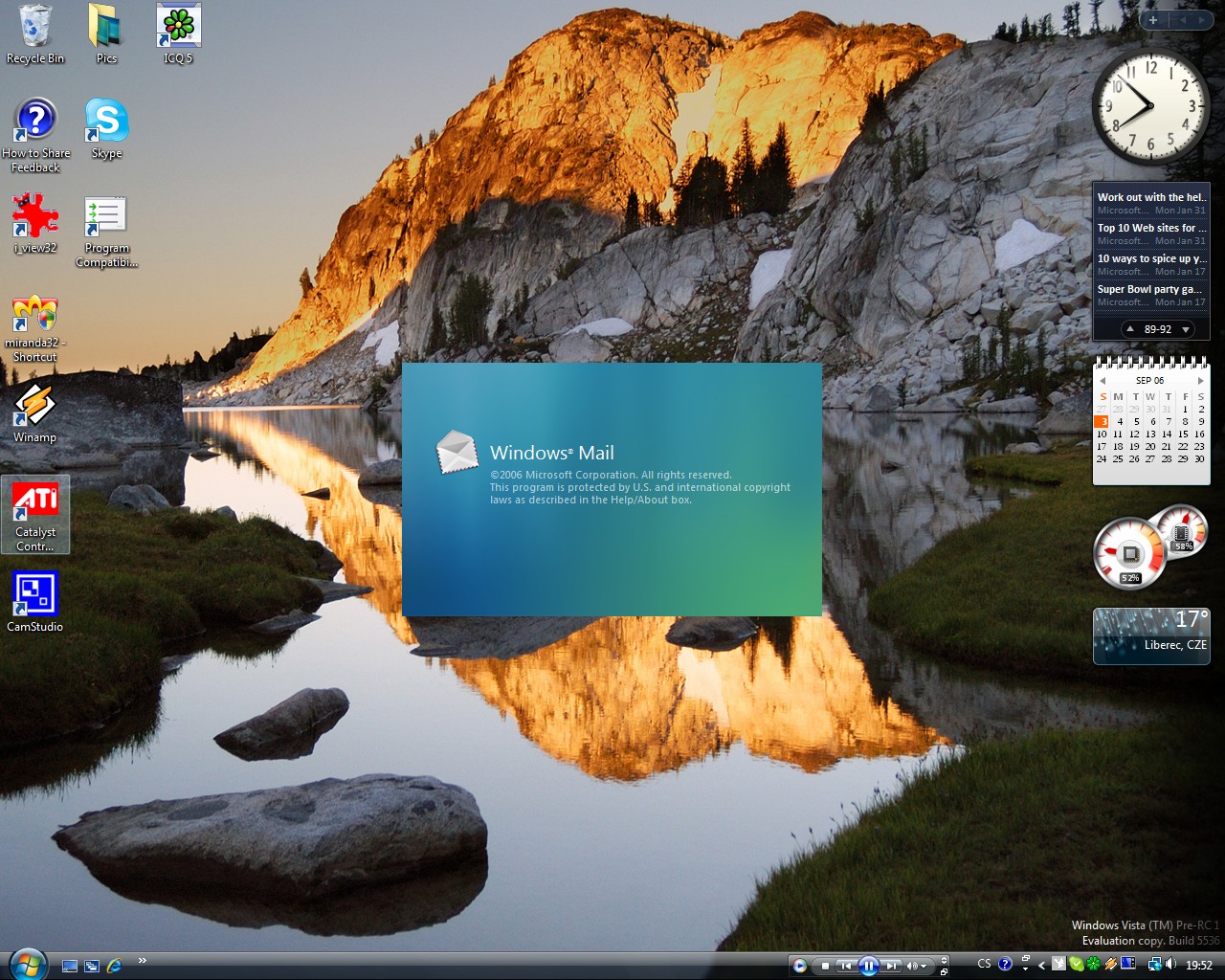This screenshot has height=980, width=1225.
Task: Open the Liberec weather gadget
Action: click(x=1151, y=635)
